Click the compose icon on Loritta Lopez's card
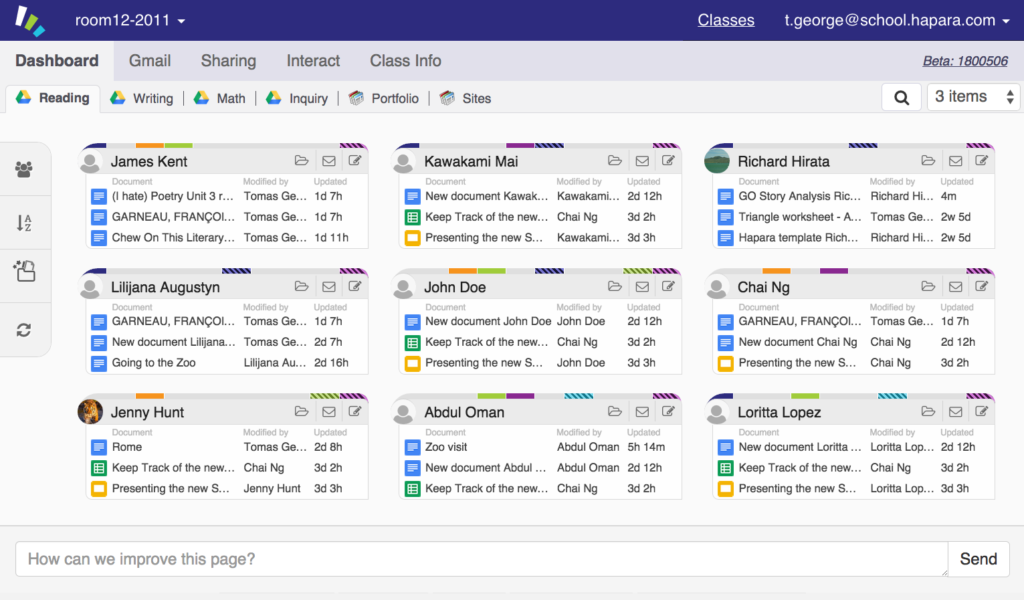 [x=981, y=411]
